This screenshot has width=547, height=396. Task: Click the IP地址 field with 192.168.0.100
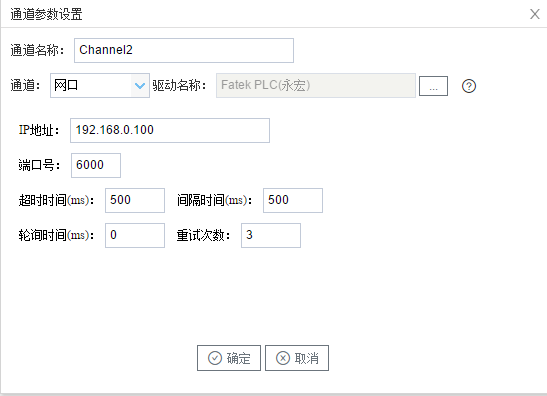point(170,130)
